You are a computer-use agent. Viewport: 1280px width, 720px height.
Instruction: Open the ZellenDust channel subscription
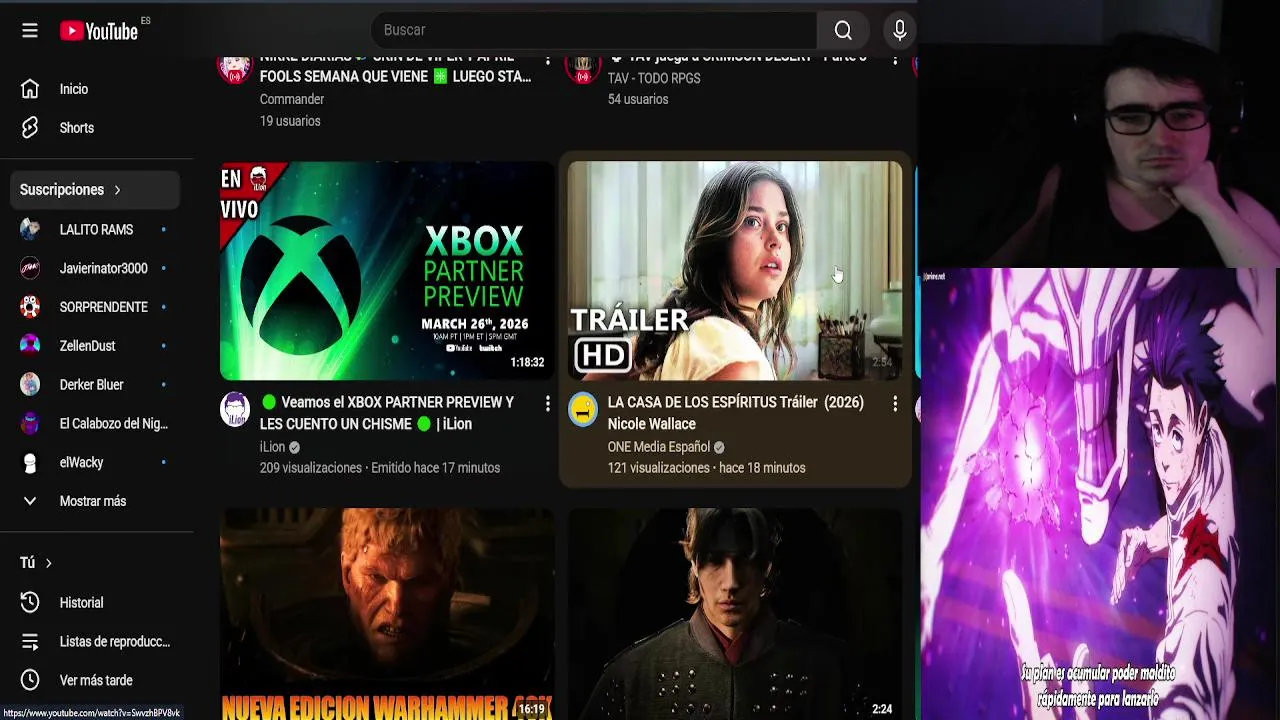pos(95,346)
